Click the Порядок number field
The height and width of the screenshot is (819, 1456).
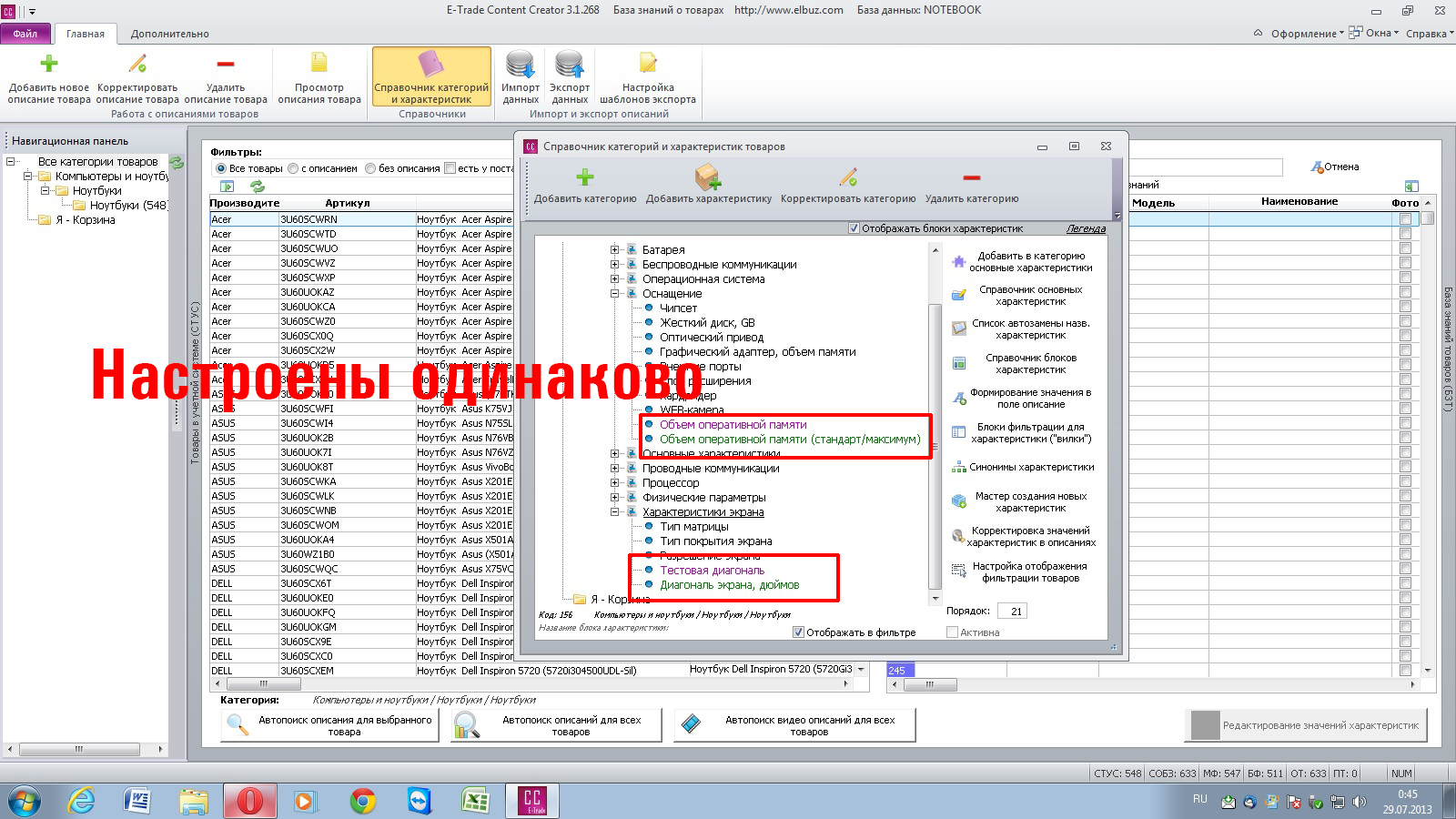point(1012,612)
